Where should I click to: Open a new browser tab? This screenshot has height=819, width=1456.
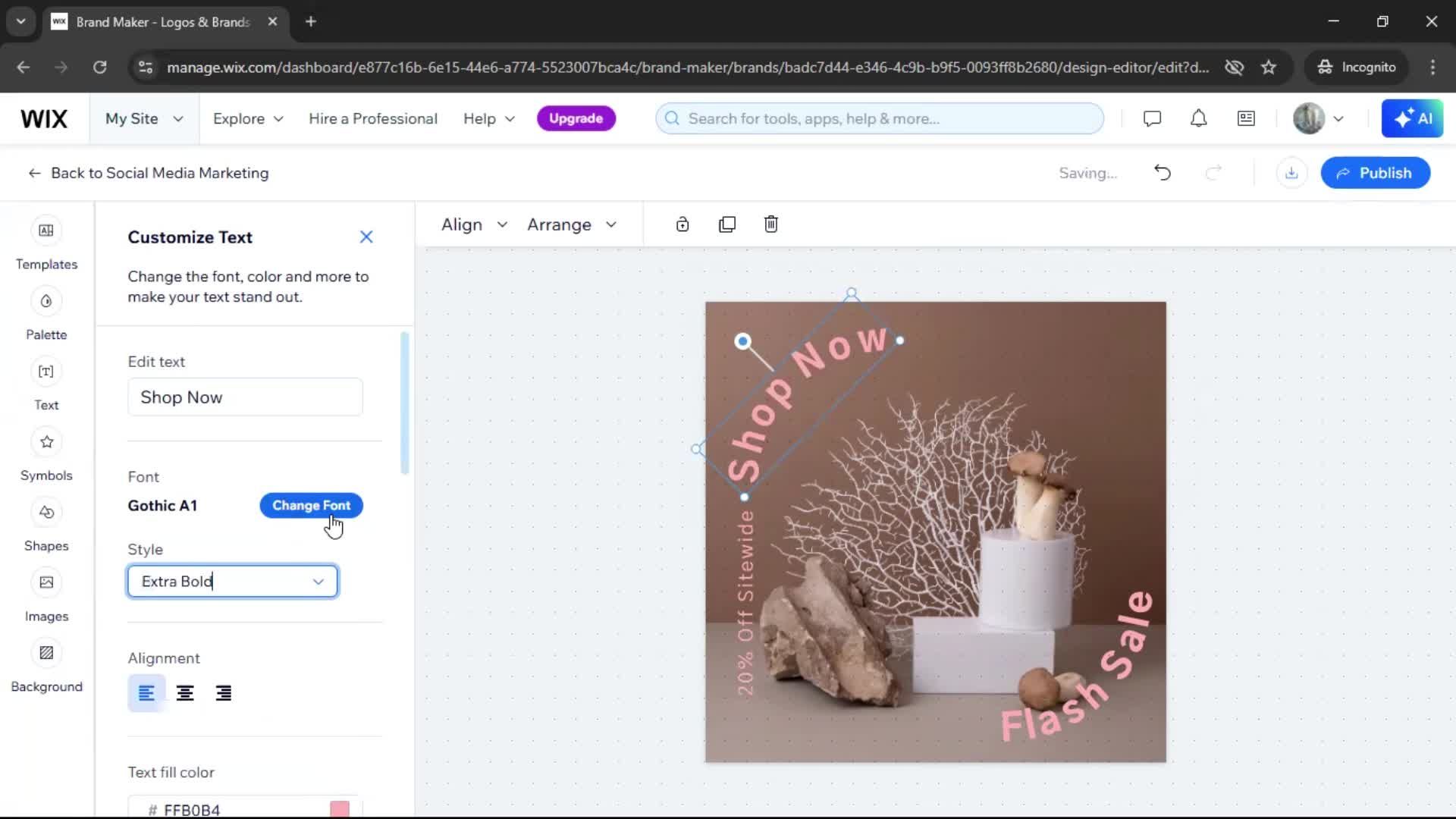point(311,22)
